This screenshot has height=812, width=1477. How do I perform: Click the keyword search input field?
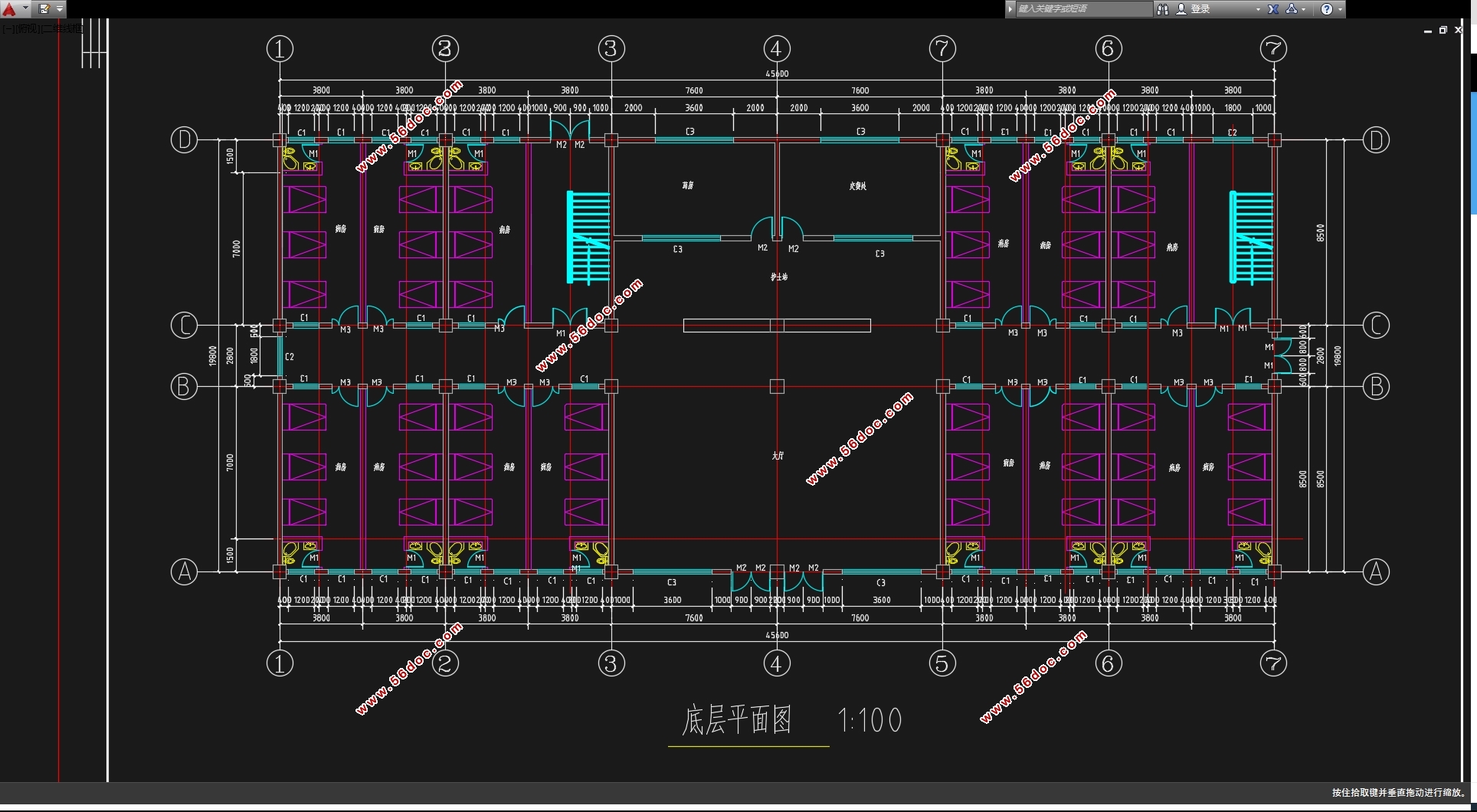tap(1082, 9)
